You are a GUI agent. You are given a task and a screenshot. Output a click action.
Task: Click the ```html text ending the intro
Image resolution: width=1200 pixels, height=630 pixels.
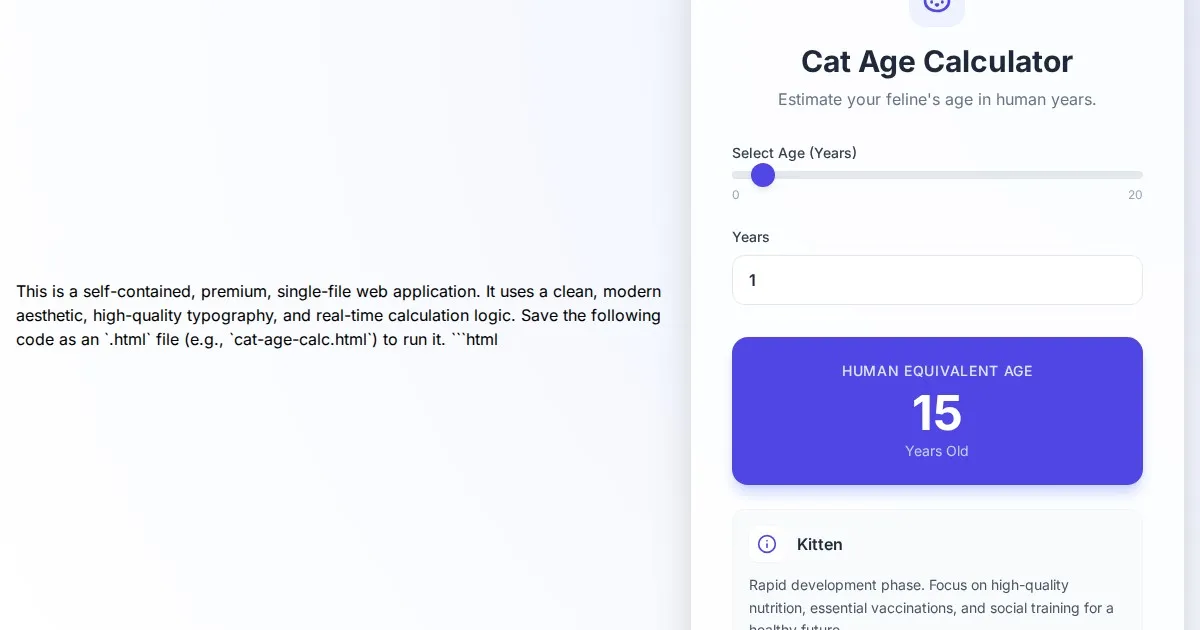tap(474, 339)
